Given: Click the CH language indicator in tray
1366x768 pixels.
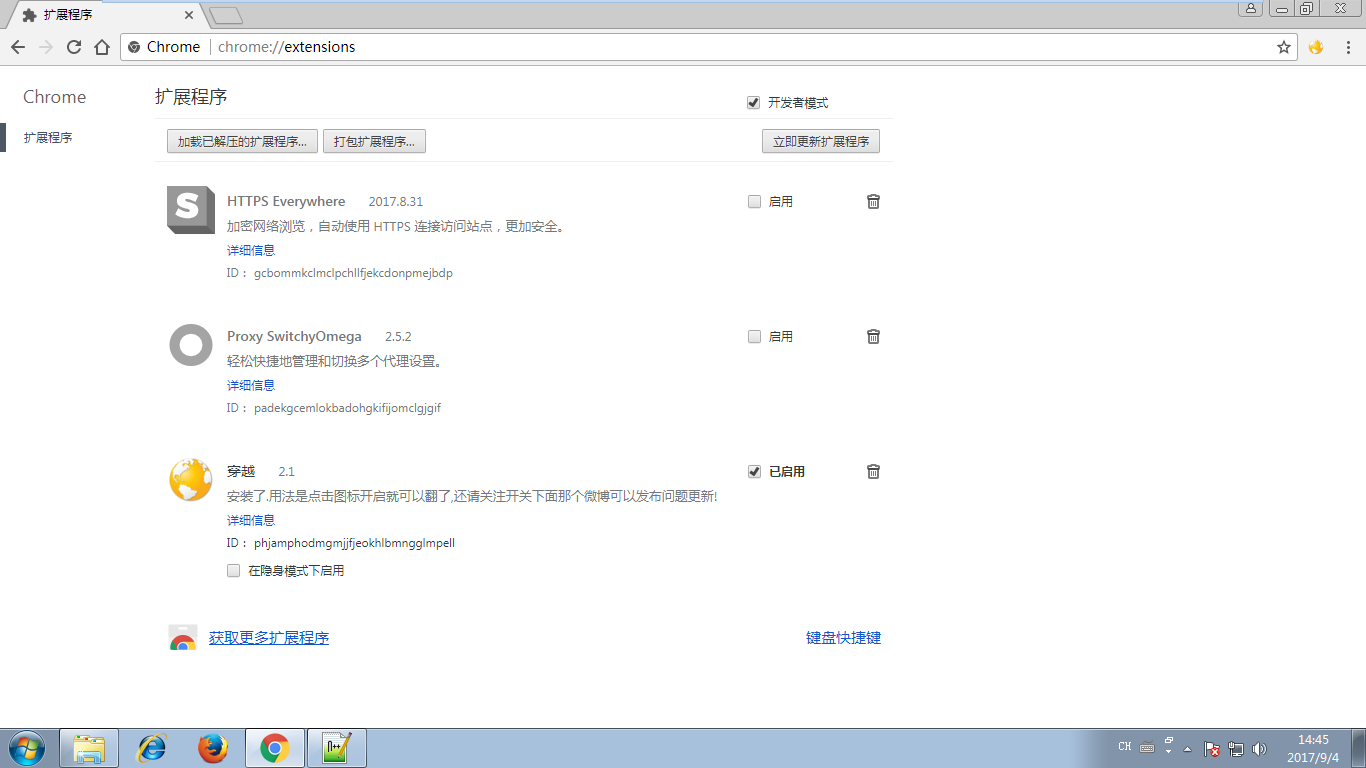Looking at the screenshot, I should pyautogui.click(x=1125, y=747).
